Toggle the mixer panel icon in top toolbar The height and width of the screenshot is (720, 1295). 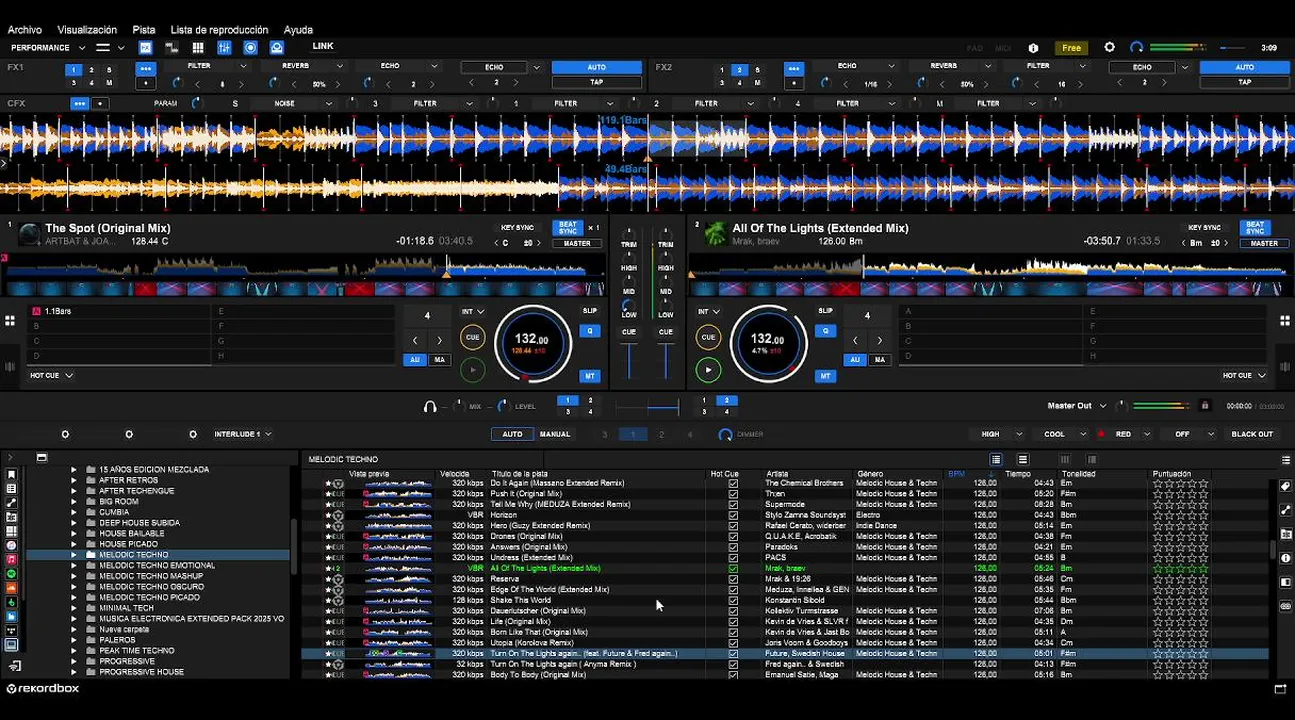[x=224, y=47]
